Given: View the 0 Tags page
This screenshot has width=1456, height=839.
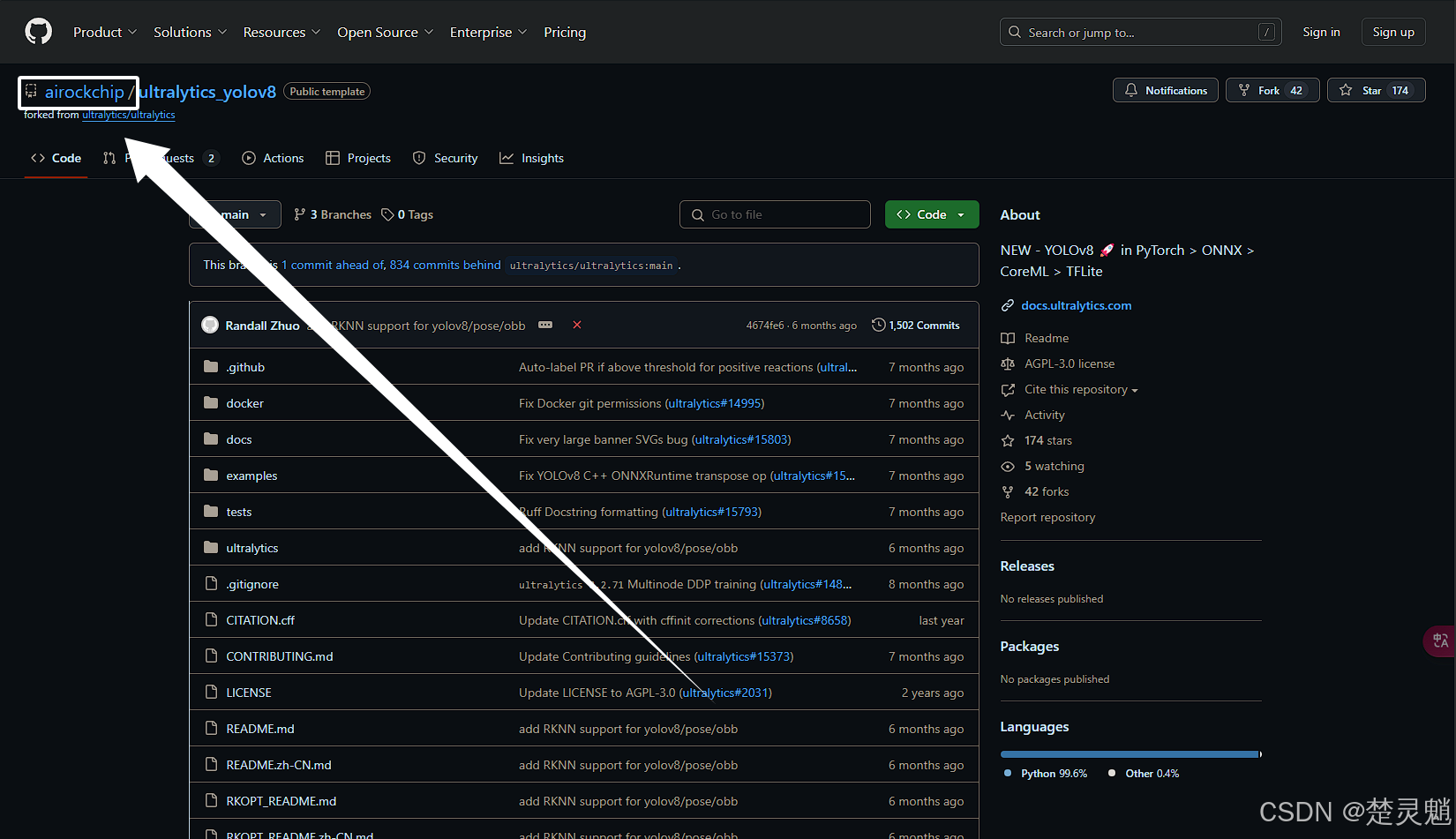Looking at the screenshot, I should tap(408, 214).
